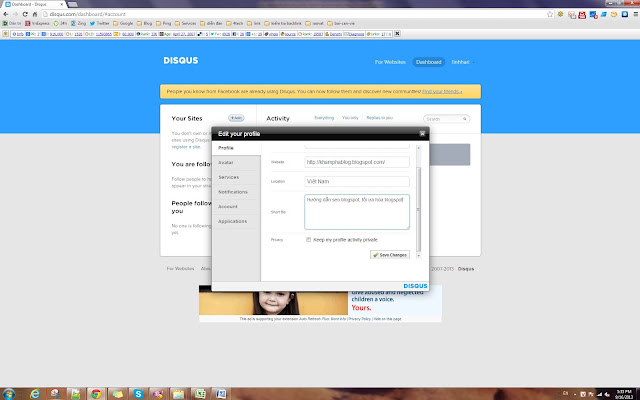Close the Edit your profile dialog
This screenshot has width=640, height=400.
click(422, 133)
